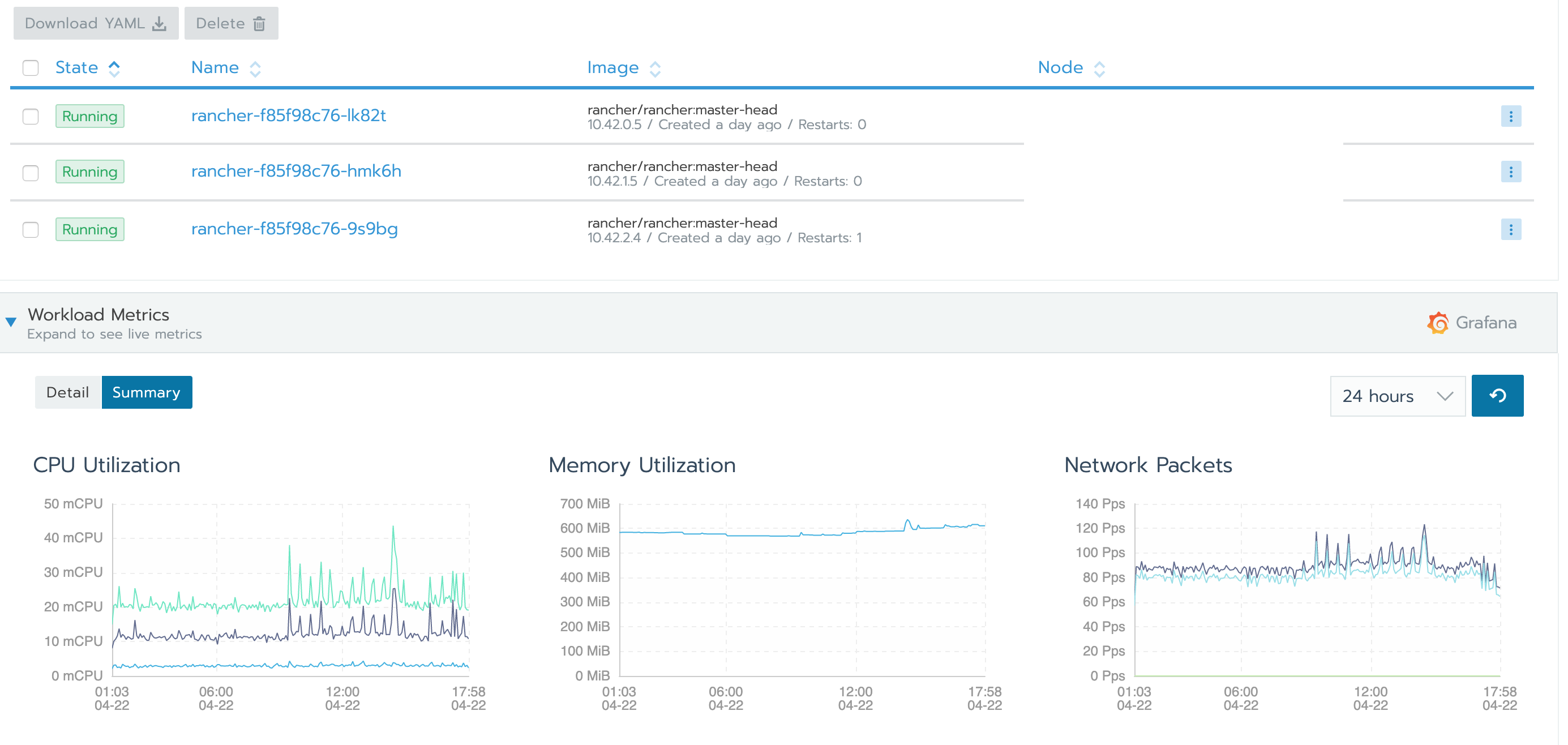Click the Running badge on the first pod
Screen dimensions: 1568x745
pos(89,115)
